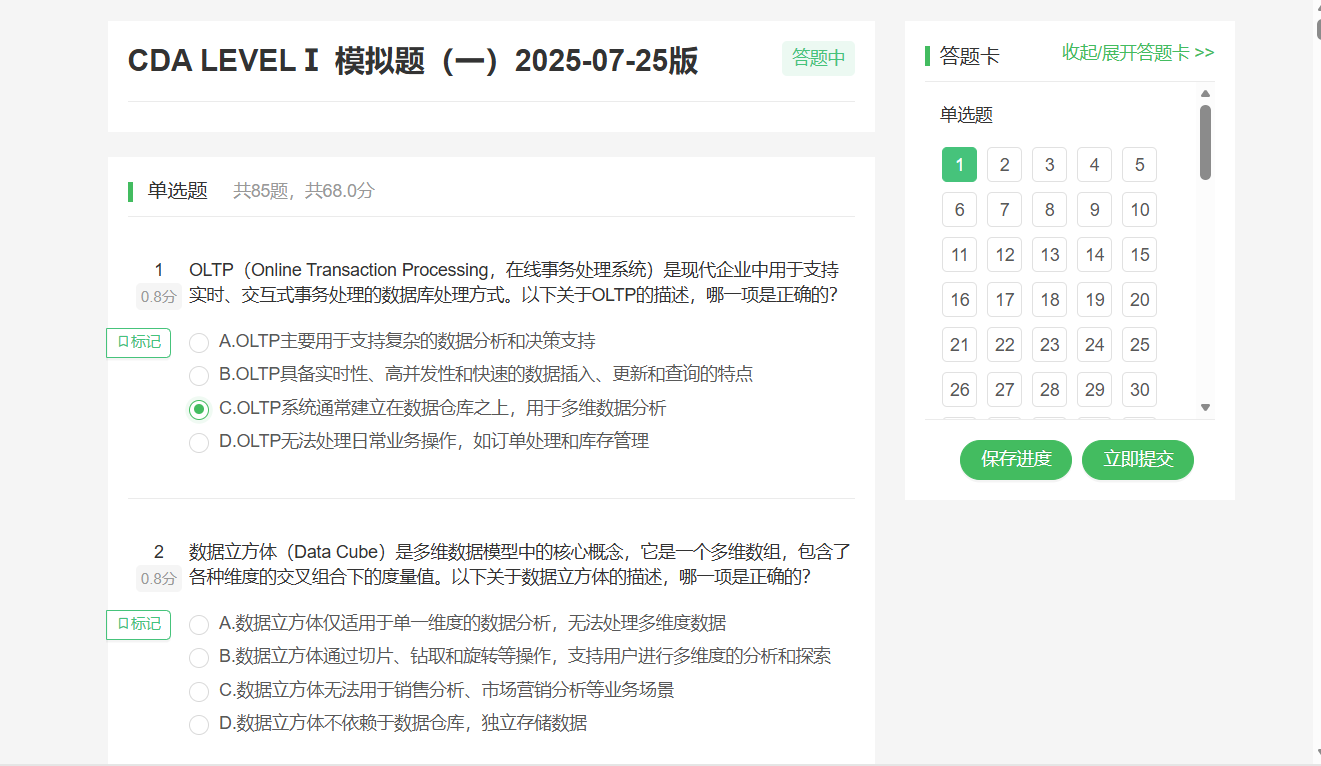The width and height of the screenshot is (1321, 766).
Task: Select option A for the data cube question
Action: point(199,625)
